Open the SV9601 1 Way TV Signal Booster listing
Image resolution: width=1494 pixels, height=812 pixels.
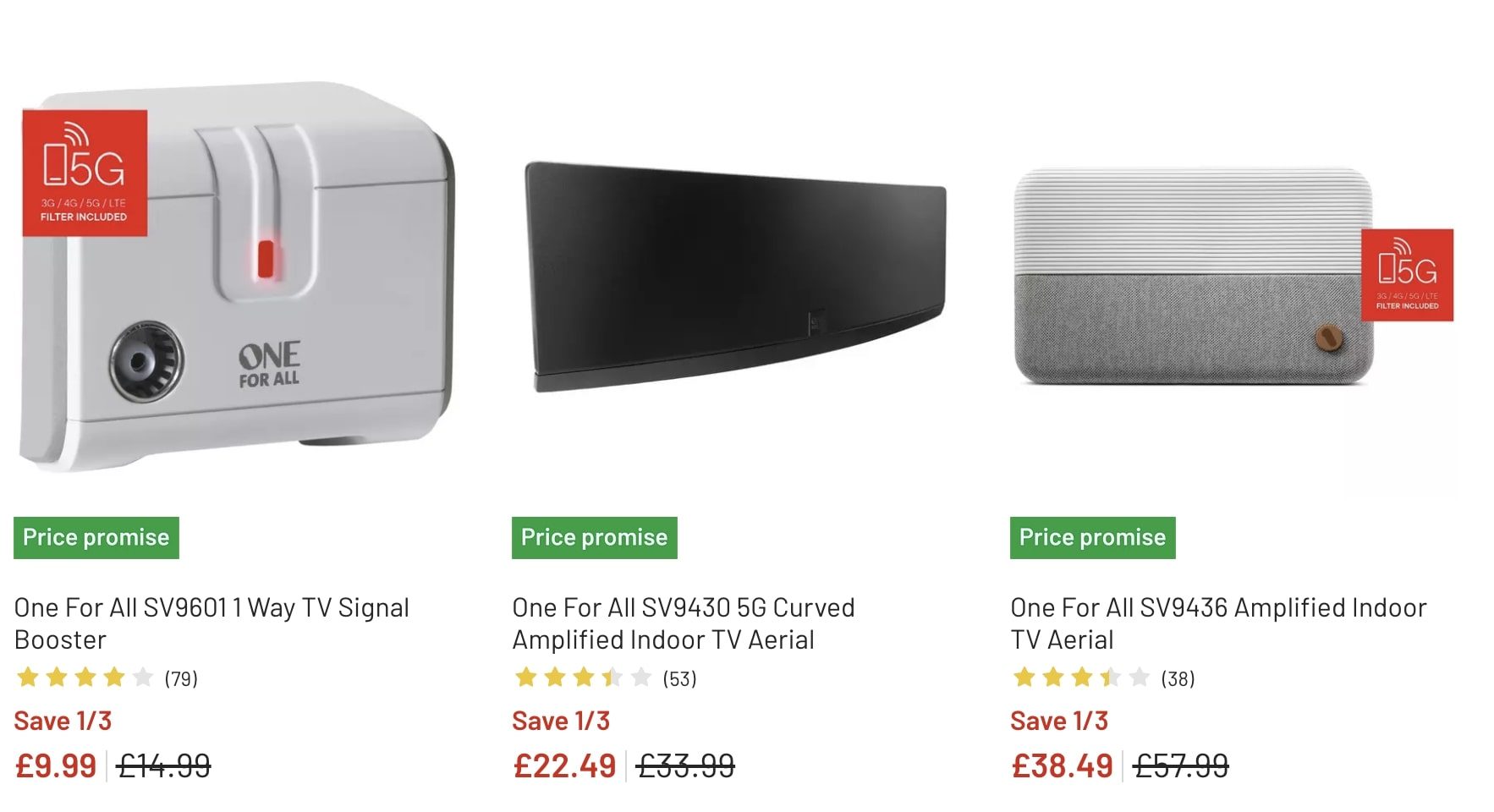pyautogui.click(x=211, y=623)
